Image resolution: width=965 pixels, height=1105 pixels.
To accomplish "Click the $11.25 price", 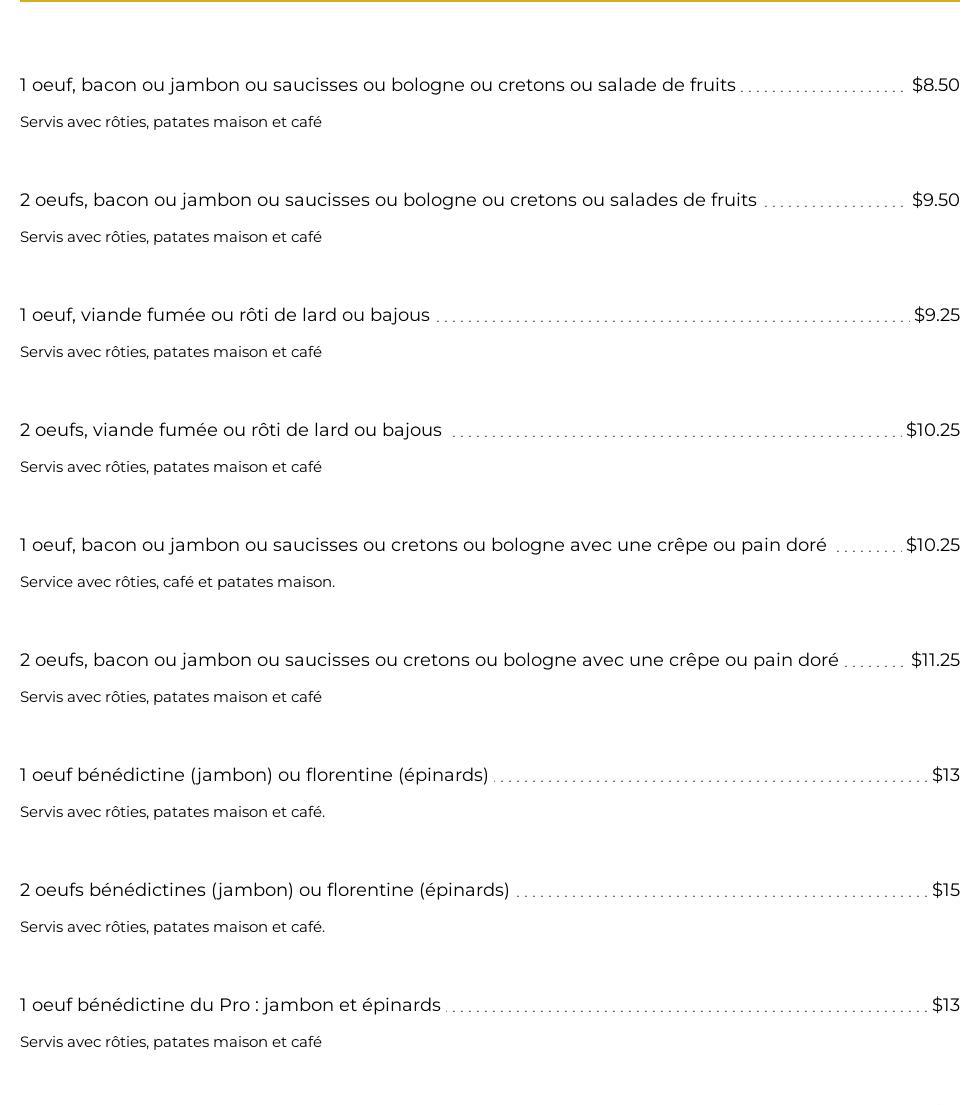I will [935, 660].
